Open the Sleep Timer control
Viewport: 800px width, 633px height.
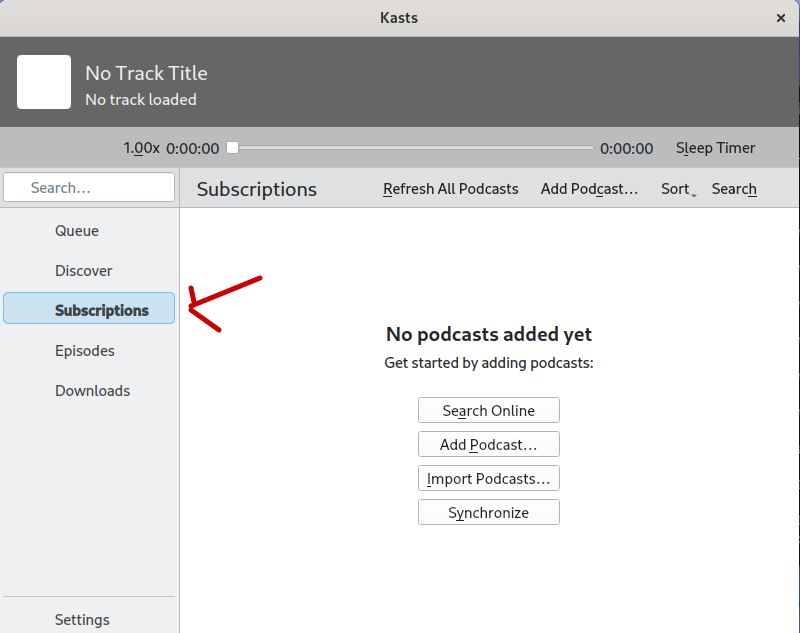click(x=715, y=148)
